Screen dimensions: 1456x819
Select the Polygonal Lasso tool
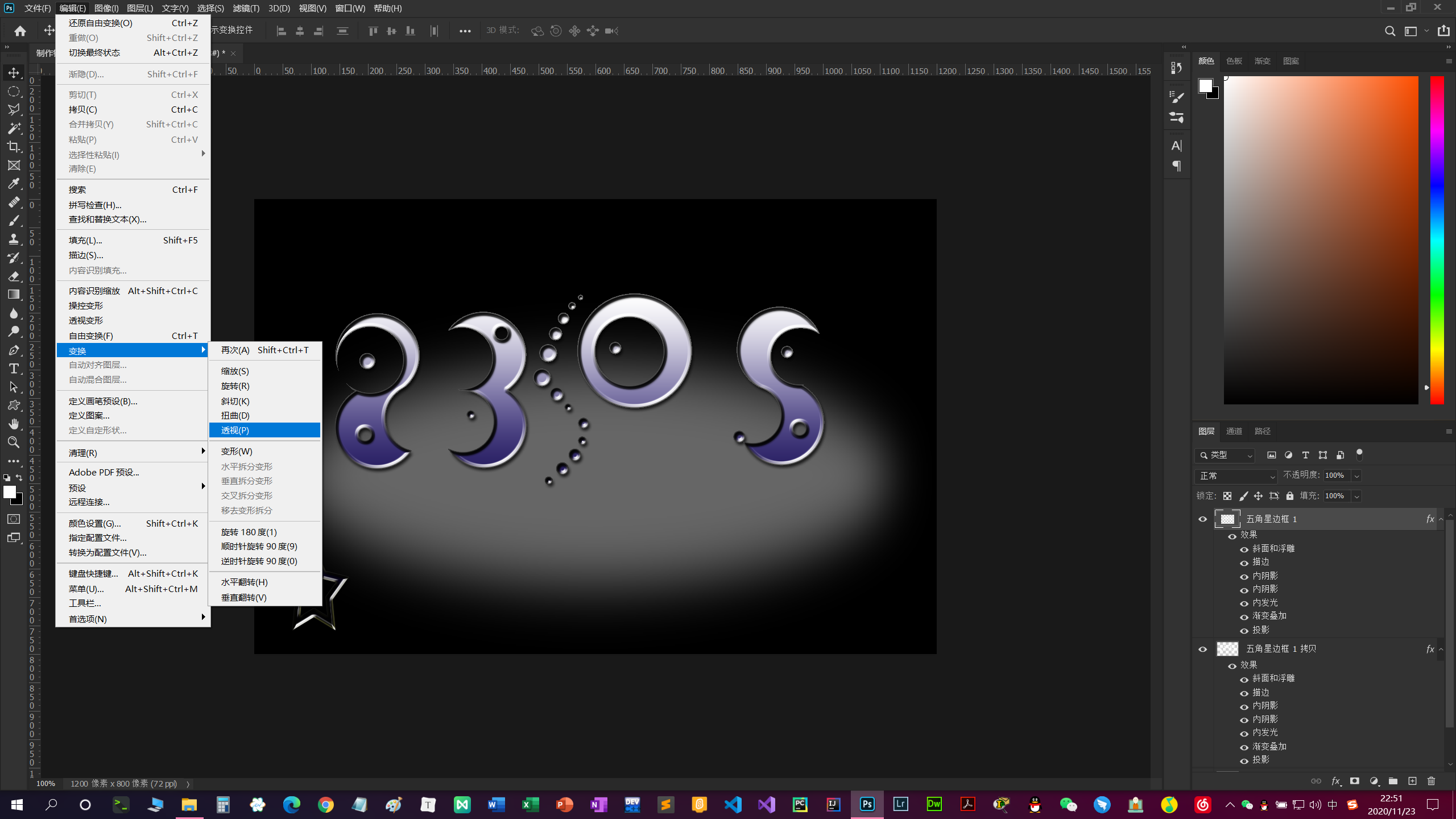pyautogui.click(x=14, y=110)
